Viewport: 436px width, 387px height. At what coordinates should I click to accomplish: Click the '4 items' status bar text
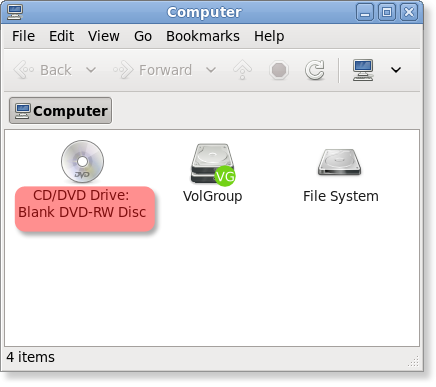(x=30, y=357)
